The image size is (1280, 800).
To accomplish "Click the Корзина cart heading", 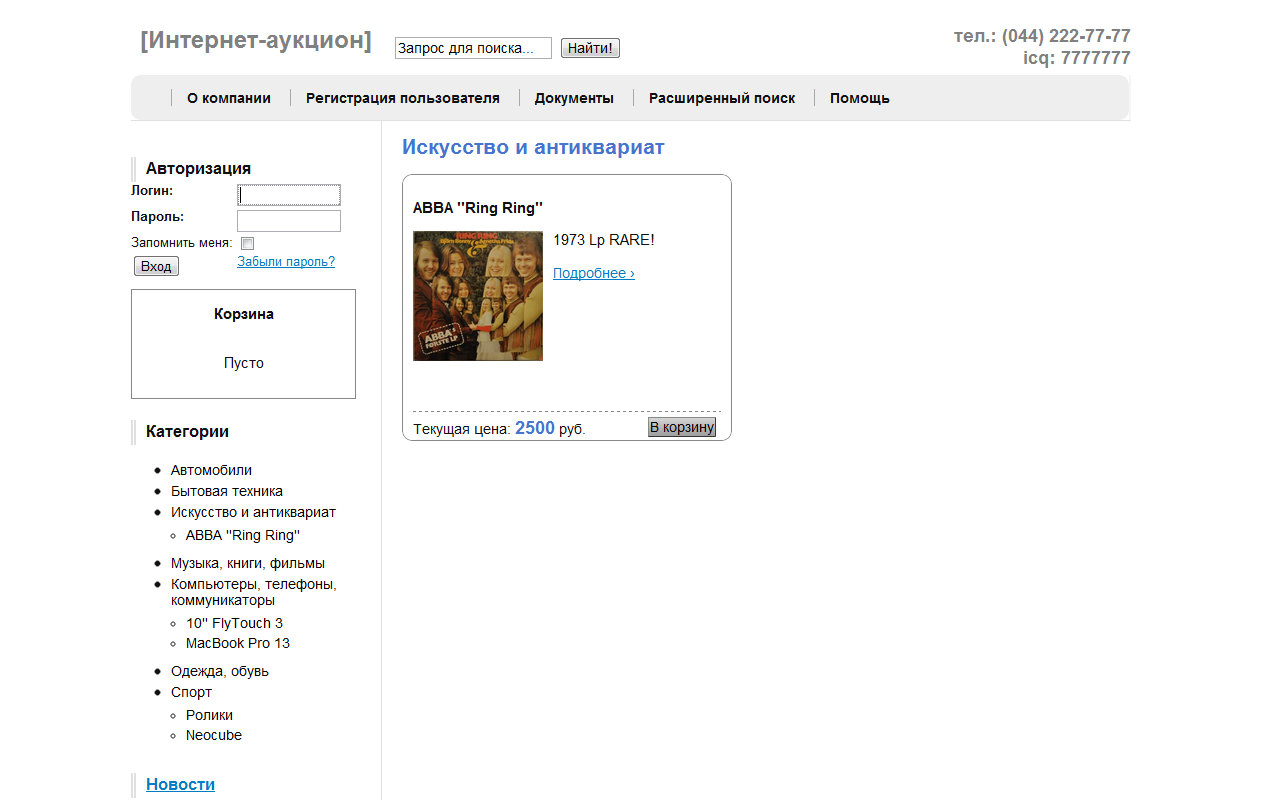I will (x=244, y=314).
